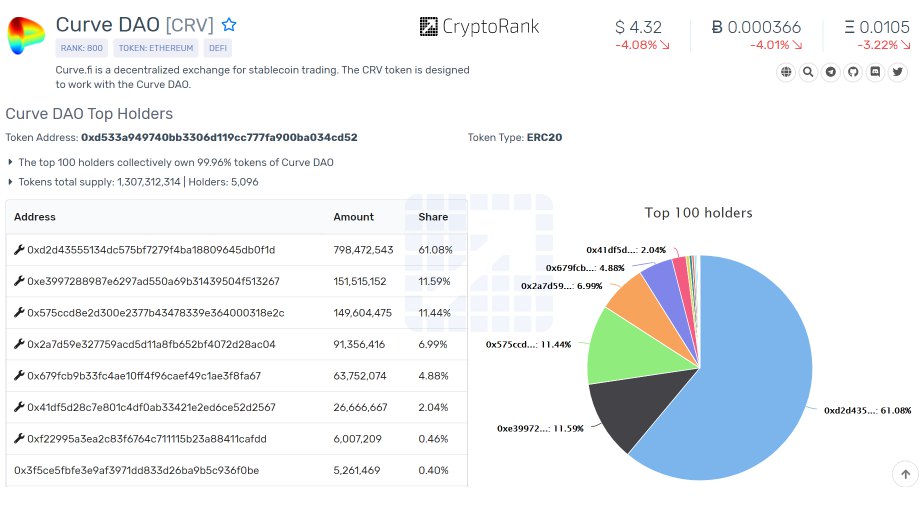This screenshot has height=528, width=920.
Task: Click the Ξ 0.0105 price value
Action: click(877, 27)
